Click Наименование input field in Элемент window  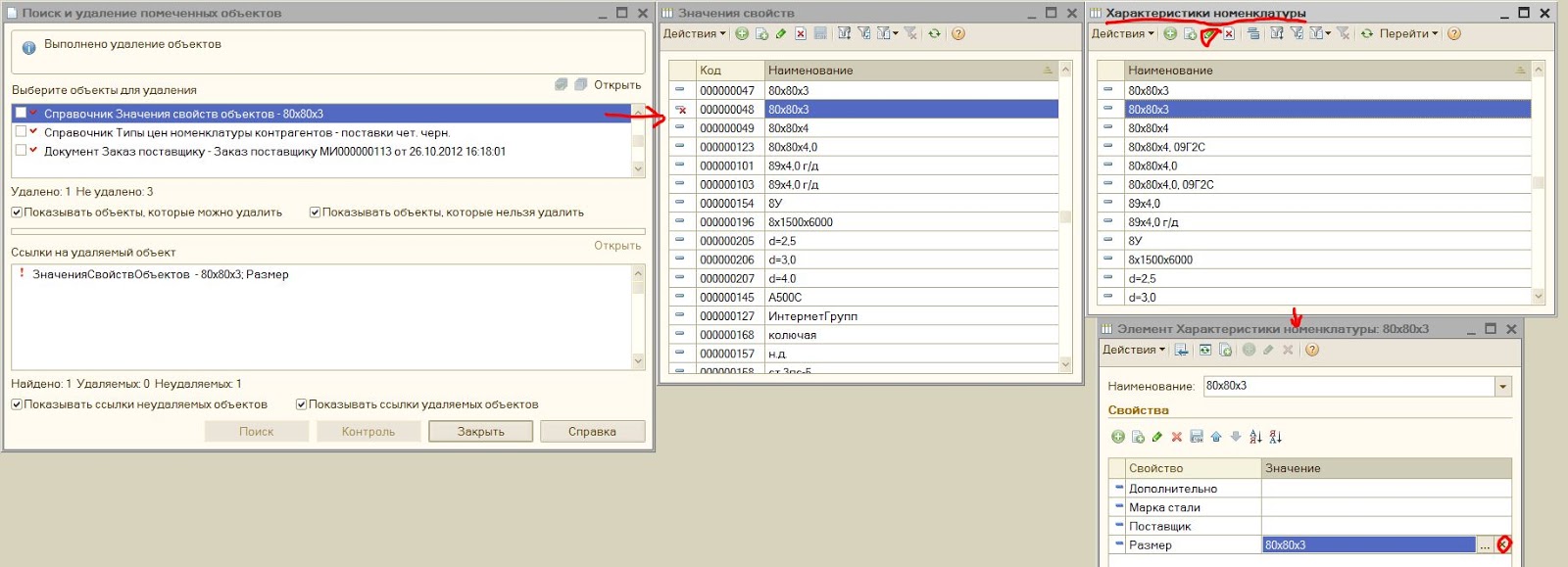(x=1348, y=386)
